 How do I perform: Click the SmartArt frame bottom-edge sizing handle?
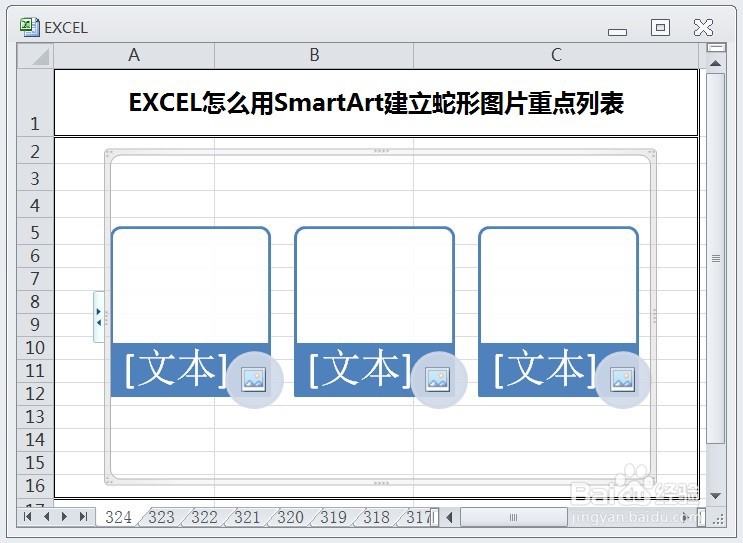pos(381,483)
